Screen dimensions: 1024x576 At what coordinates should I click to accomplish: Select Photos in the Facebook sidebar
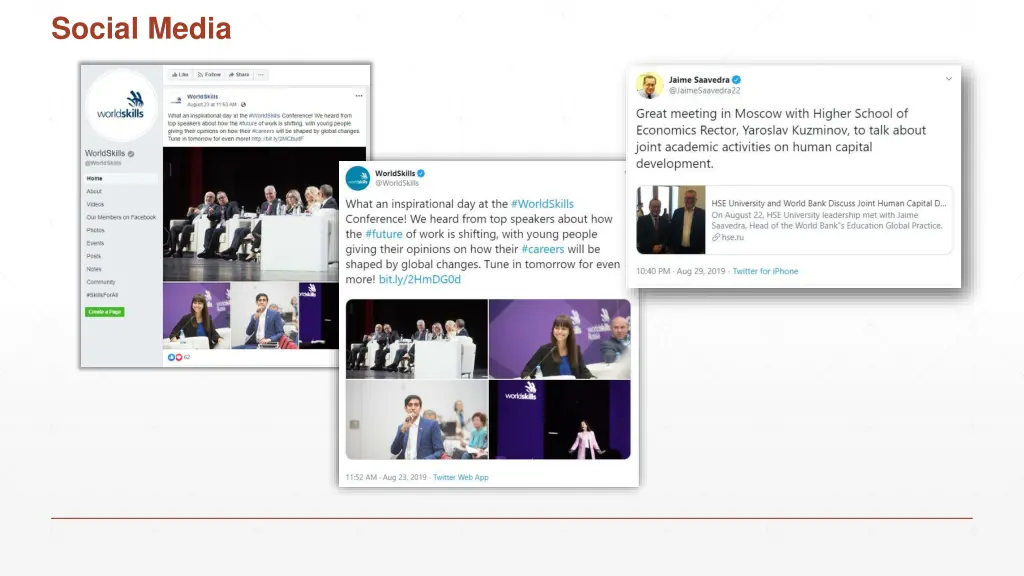95,231
